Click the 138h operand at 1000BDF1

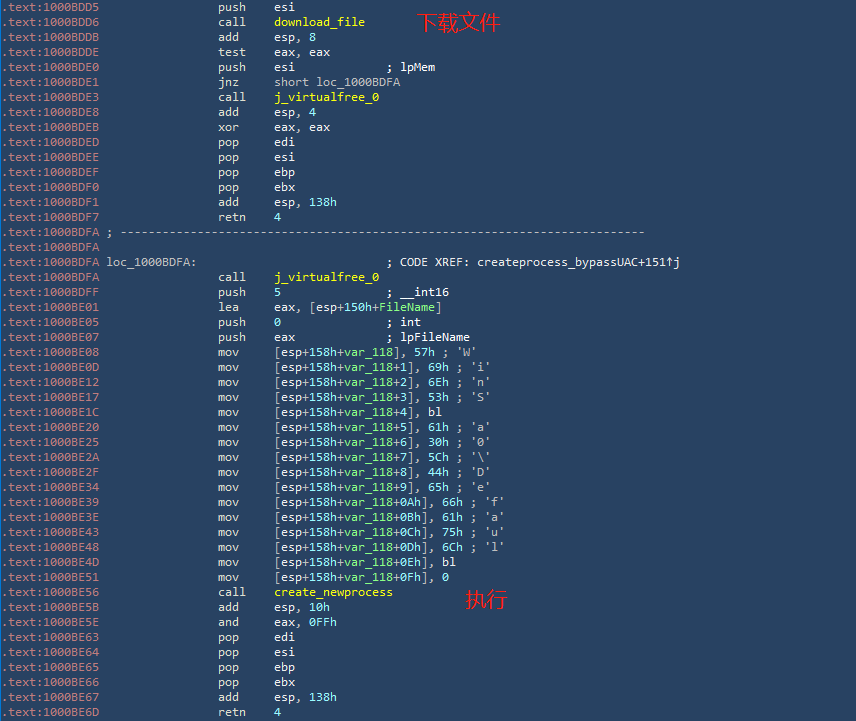coord(323,202)
